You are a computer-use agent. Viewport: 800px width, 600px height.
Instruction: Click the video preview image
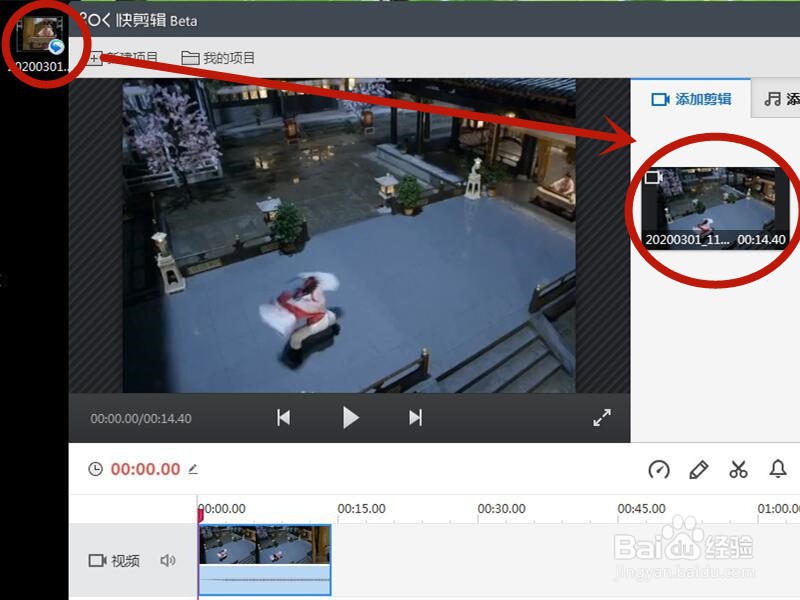(x=349, y=235)
